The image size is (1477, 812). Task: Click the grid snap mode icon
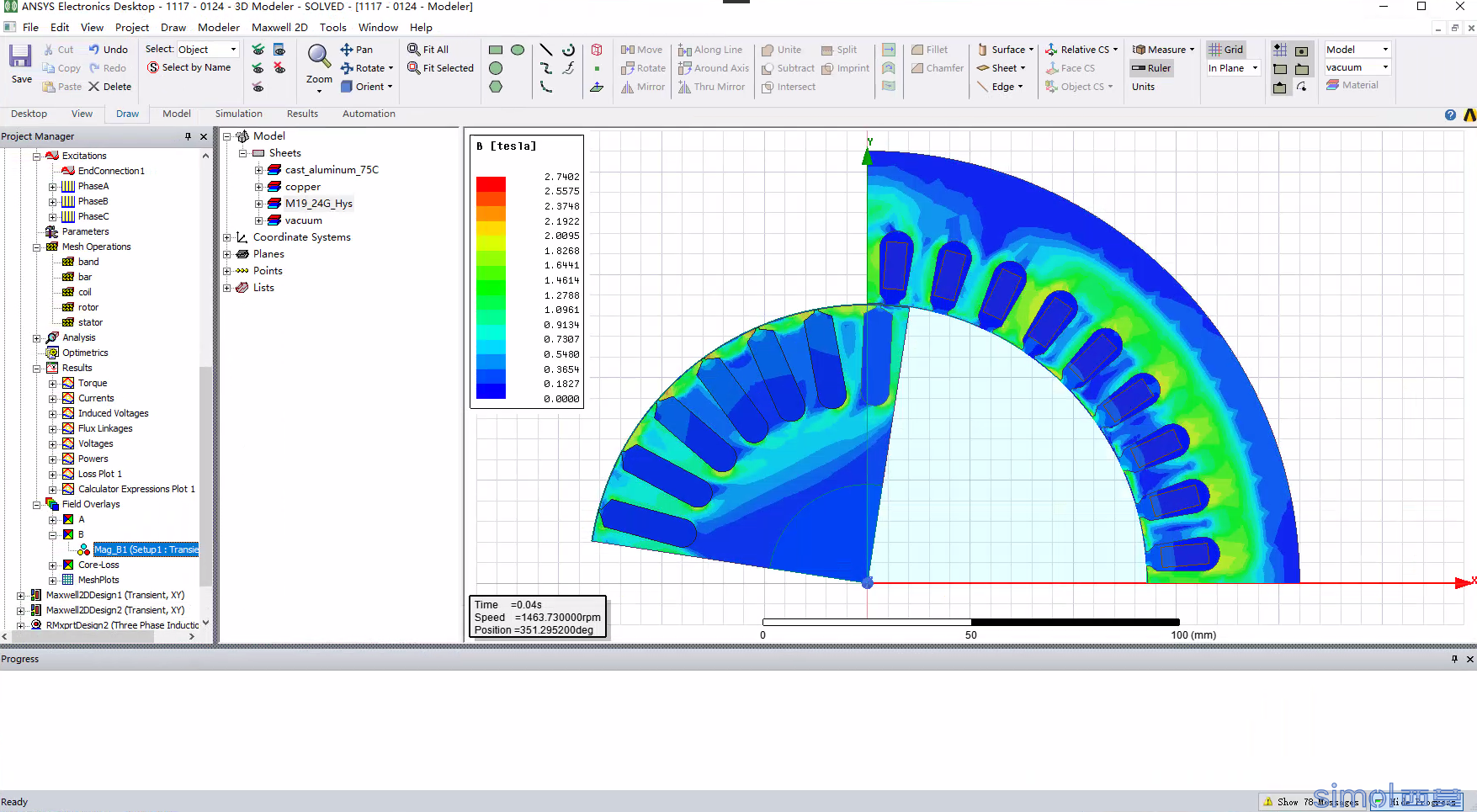pos(1280,50)
